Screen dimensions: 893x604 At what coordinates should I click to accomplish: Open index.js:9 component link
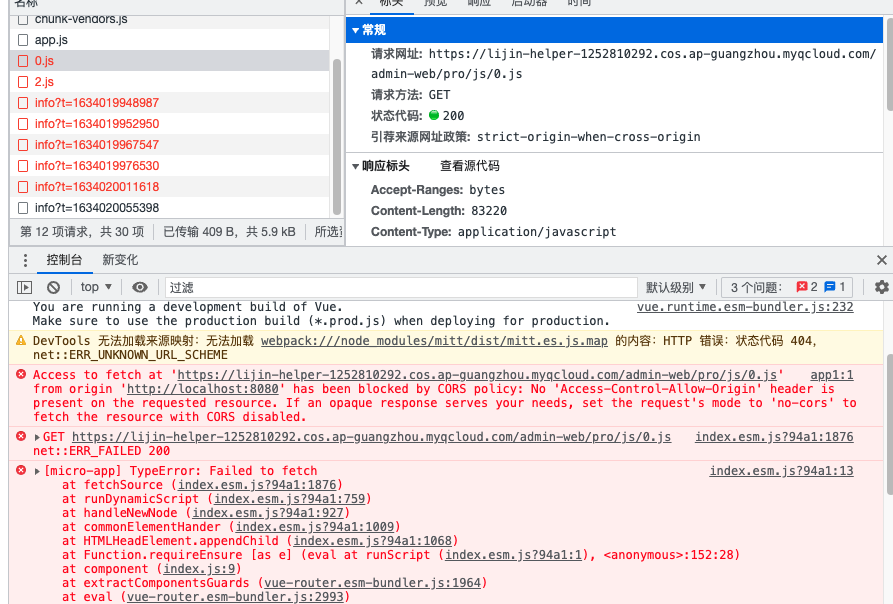199,569
